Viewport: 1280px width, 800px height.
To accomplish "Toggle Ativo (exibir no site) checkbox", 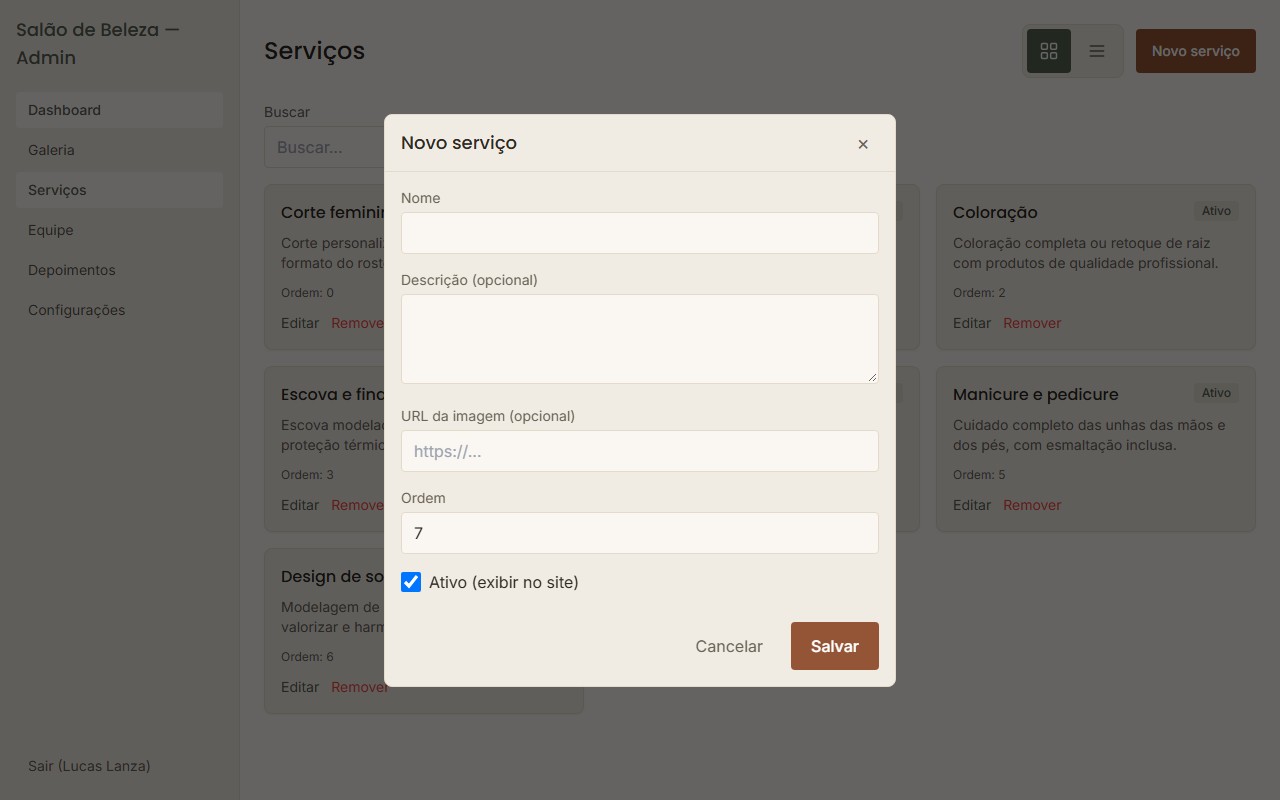I will [411, 582].
